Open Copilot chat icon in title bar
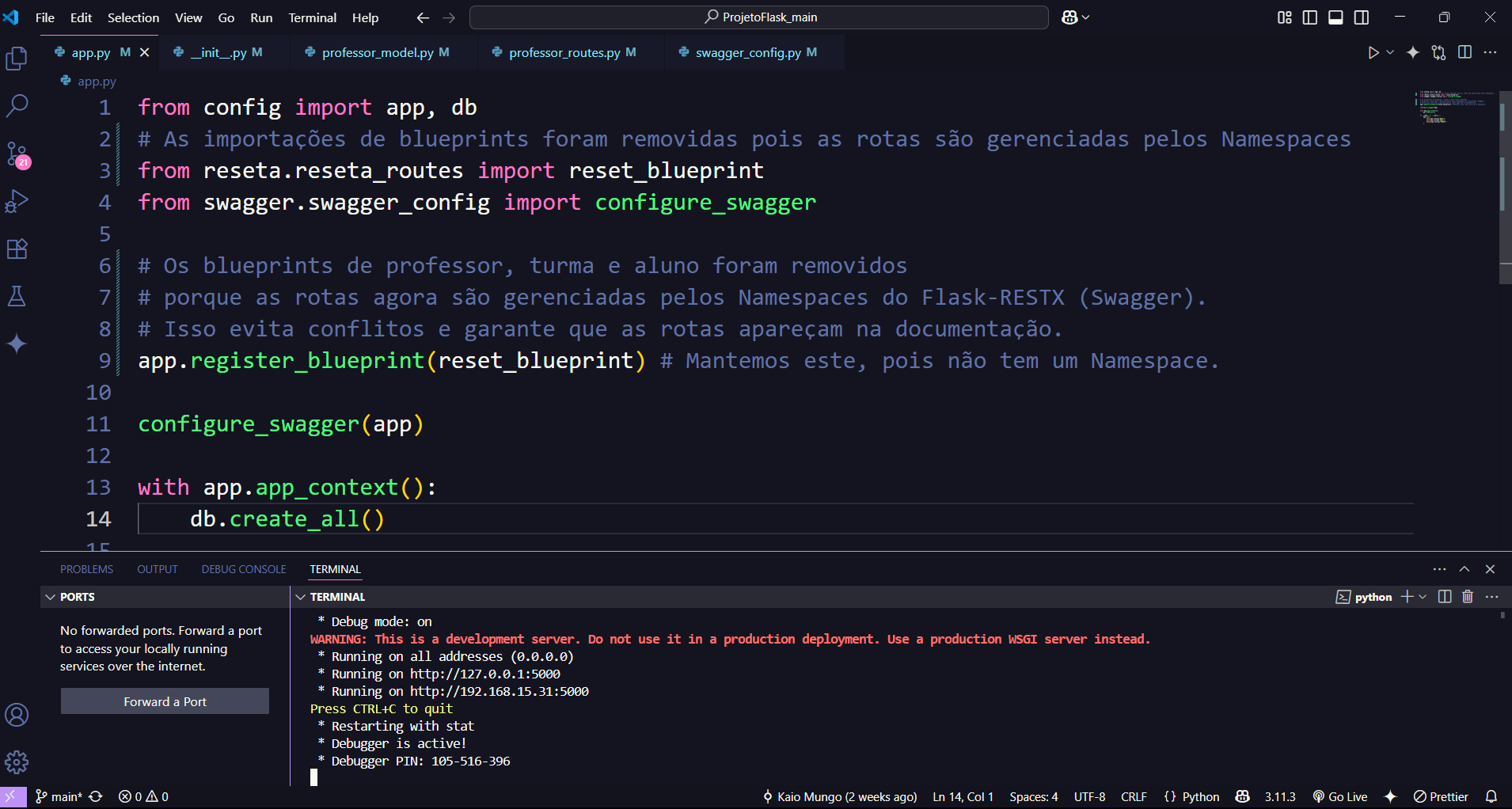The height and width of the screenshot is (809, 1512). click(x=1069, y=17)
